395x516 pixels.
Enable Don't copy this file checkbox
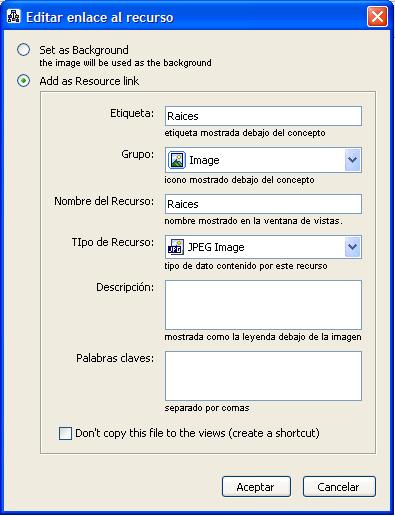tap(65, 434)
